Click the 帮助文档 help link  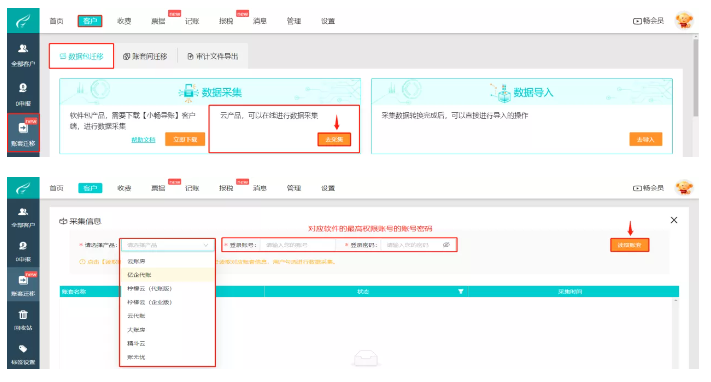pos(143,140)
